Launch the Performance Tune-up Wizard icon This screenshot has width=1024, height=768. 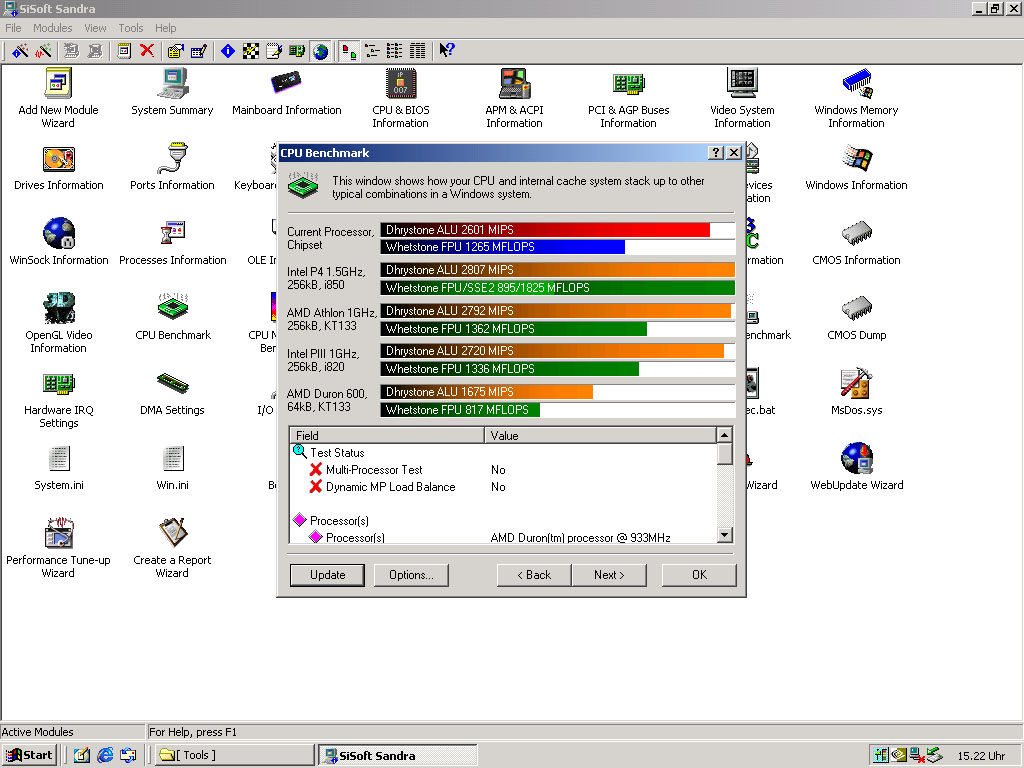(x=58, y=535)
